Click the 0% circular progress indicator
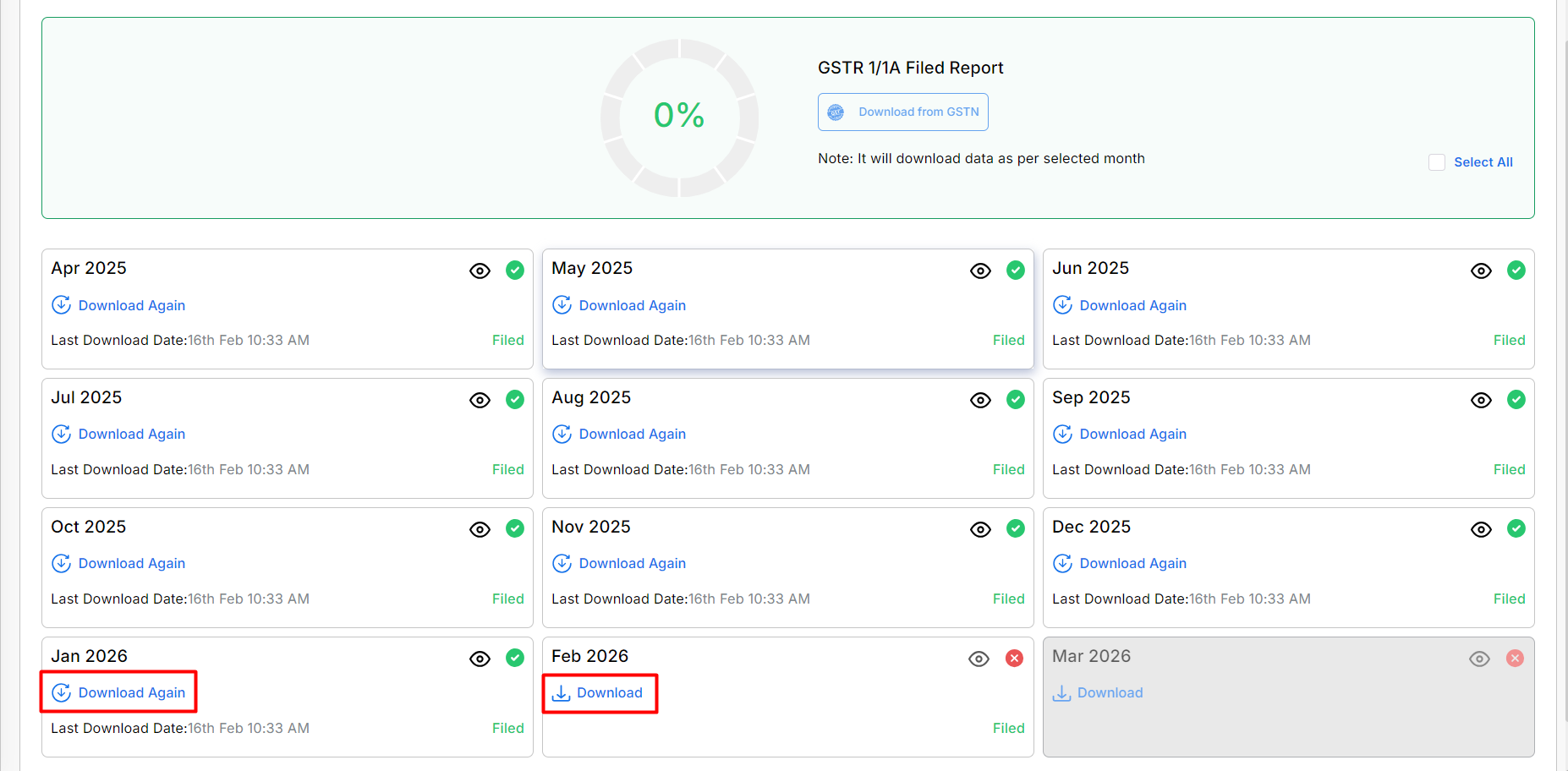 click(679, 117)
